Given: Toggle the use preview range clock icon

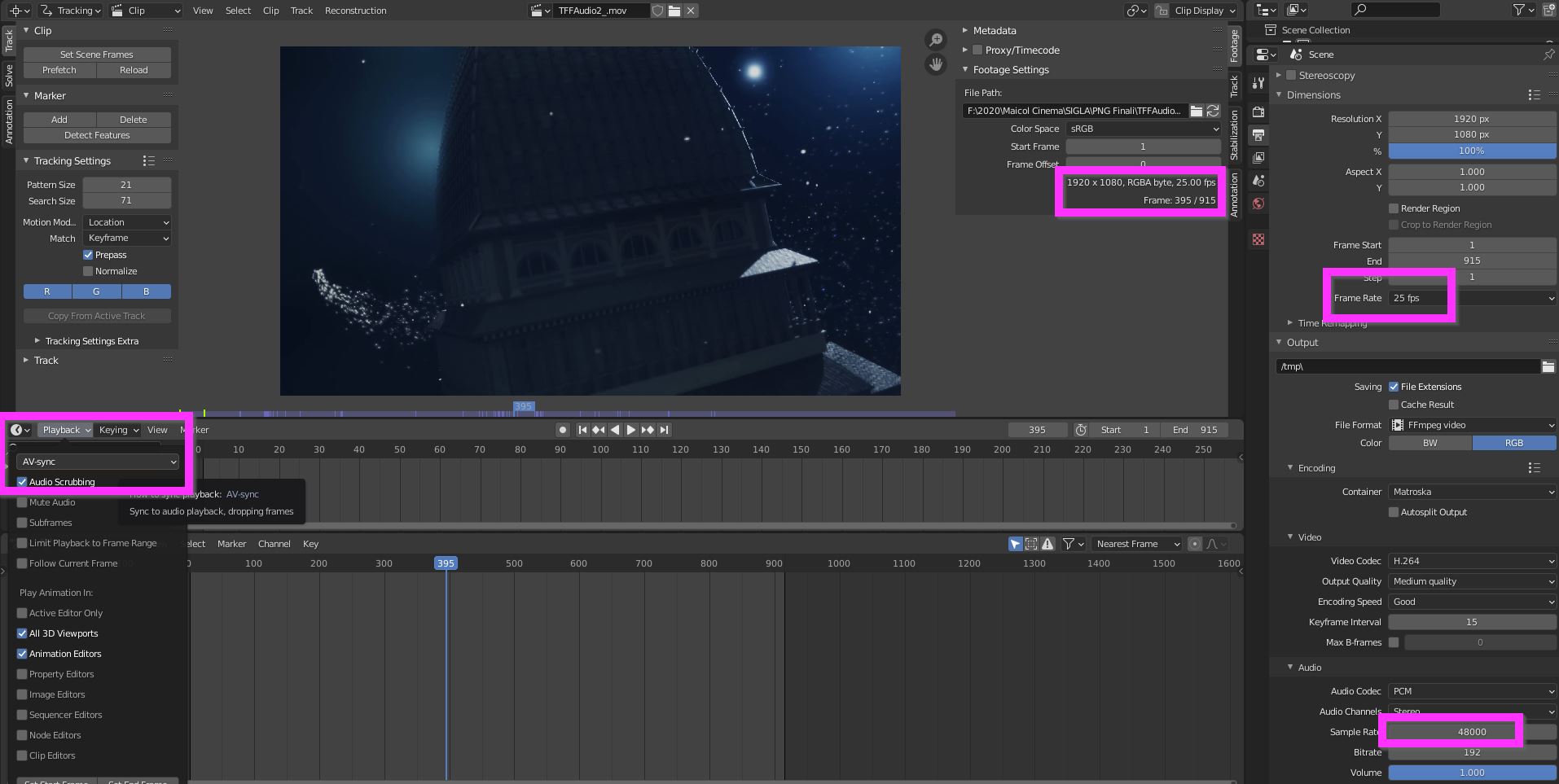Looking at the screenshot, I should point(1081,430).
